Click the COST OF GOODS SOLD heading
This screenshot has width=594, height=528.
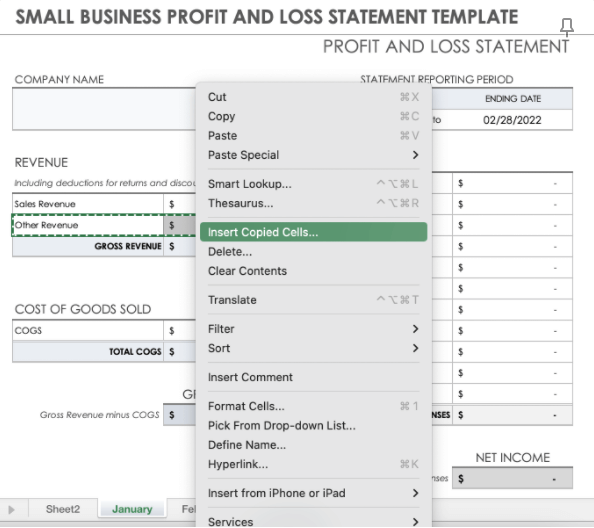click(83, 309)
